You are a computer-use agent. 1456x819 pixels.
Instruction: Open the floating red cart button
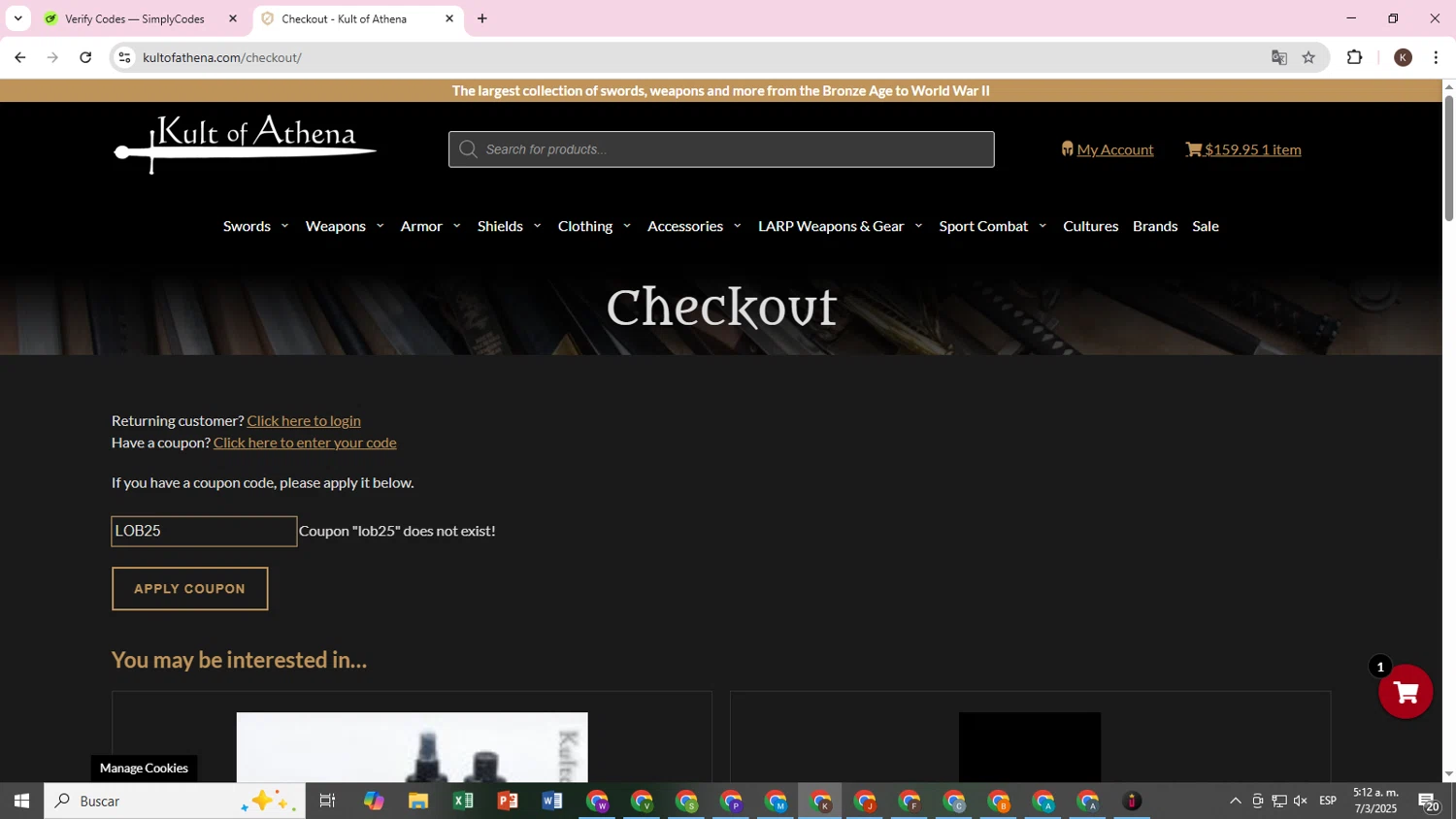1406,692
